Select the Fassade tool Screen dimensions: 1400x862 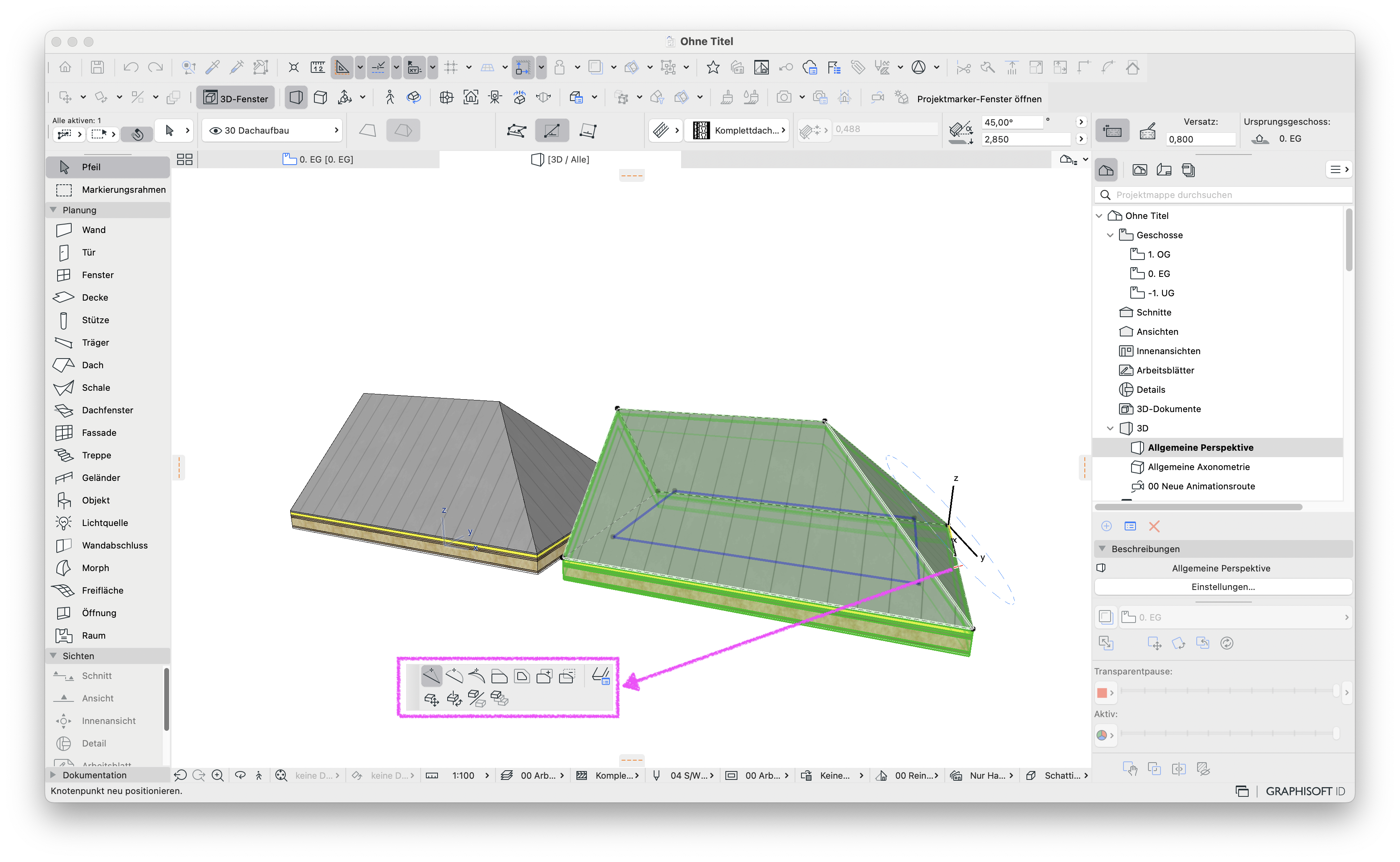pos(107,433)
